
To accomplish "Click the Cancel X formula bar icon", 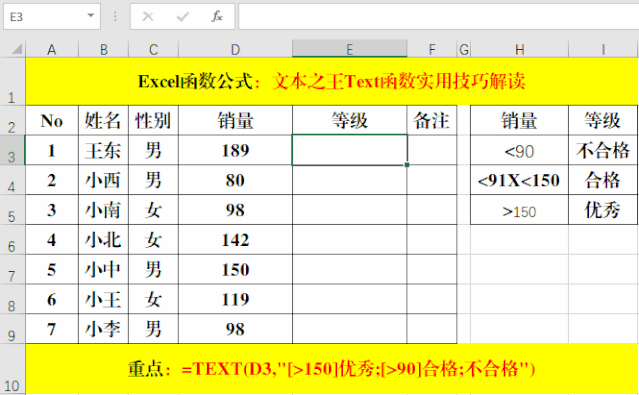I will coord(148,17).
